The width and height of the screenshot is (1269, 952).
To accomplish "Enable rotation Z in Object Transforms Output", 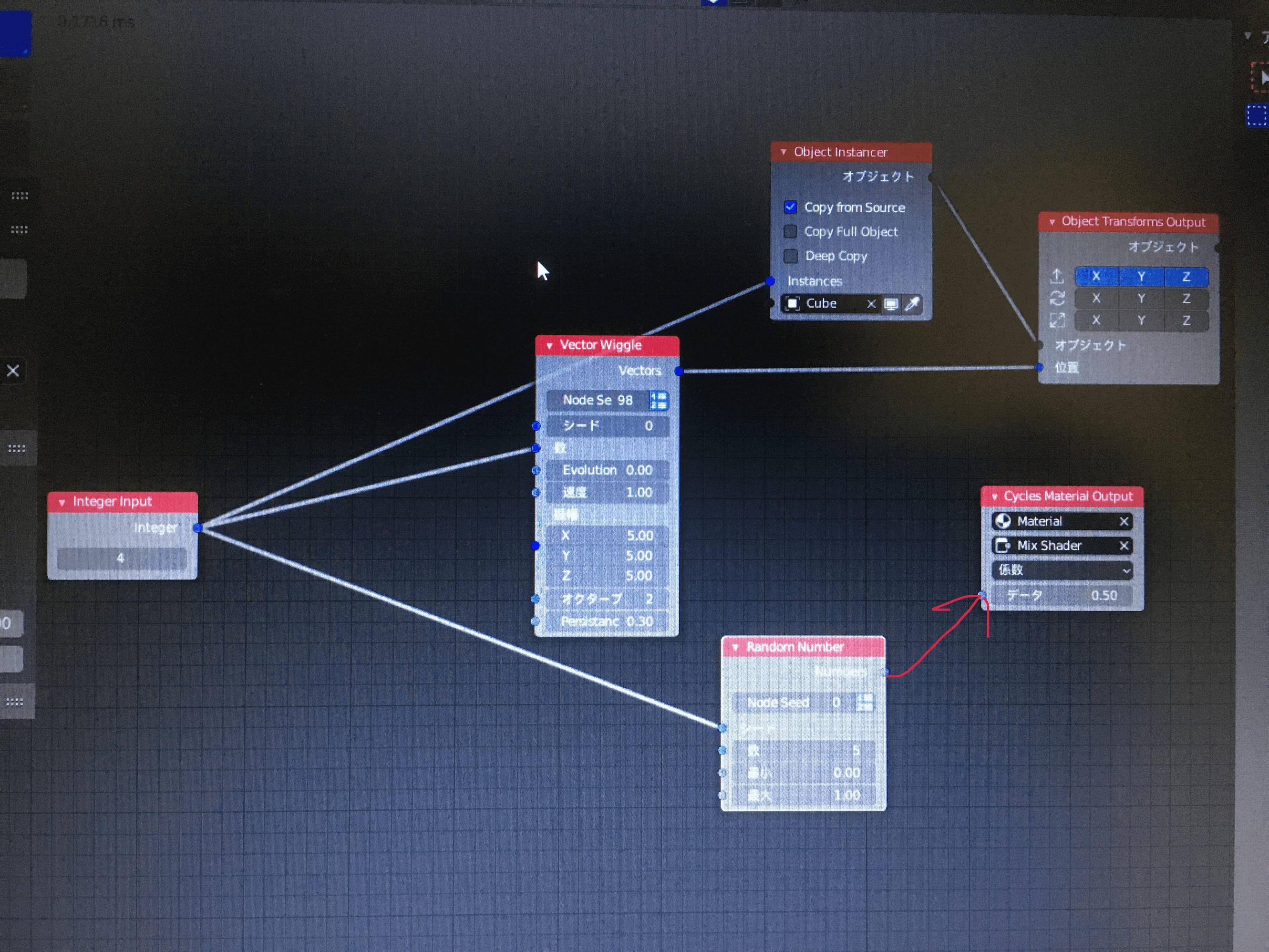I will click(x=1186, y=299).
